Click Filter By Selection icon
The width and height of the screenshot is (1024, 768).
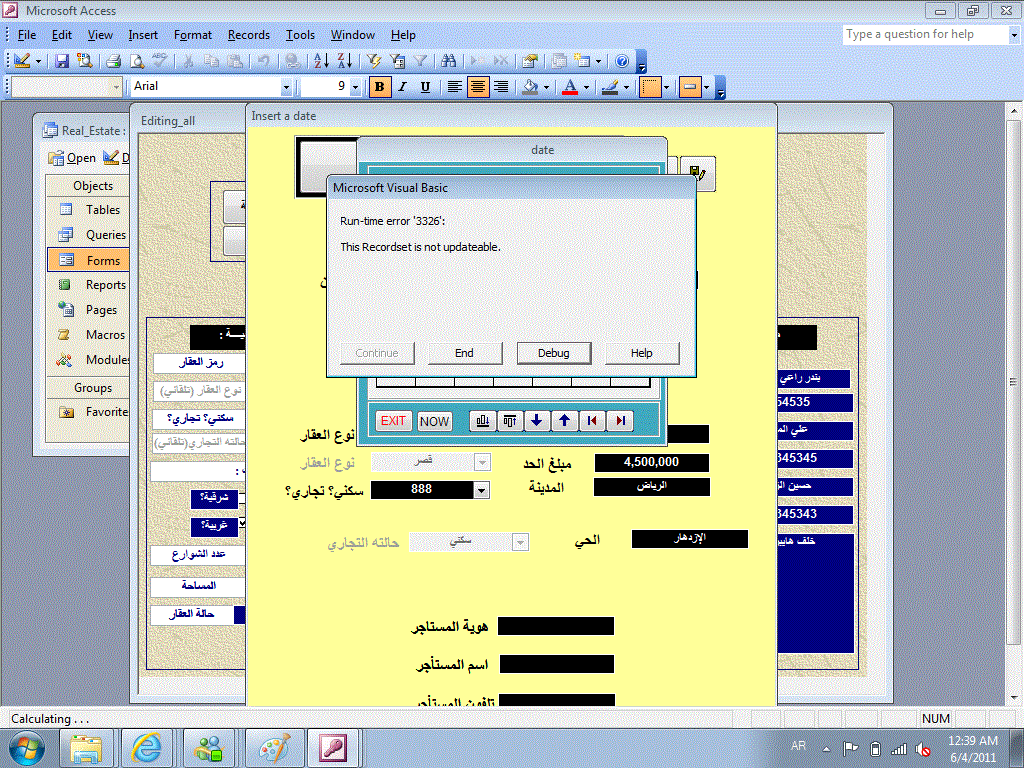click(374, 61)
